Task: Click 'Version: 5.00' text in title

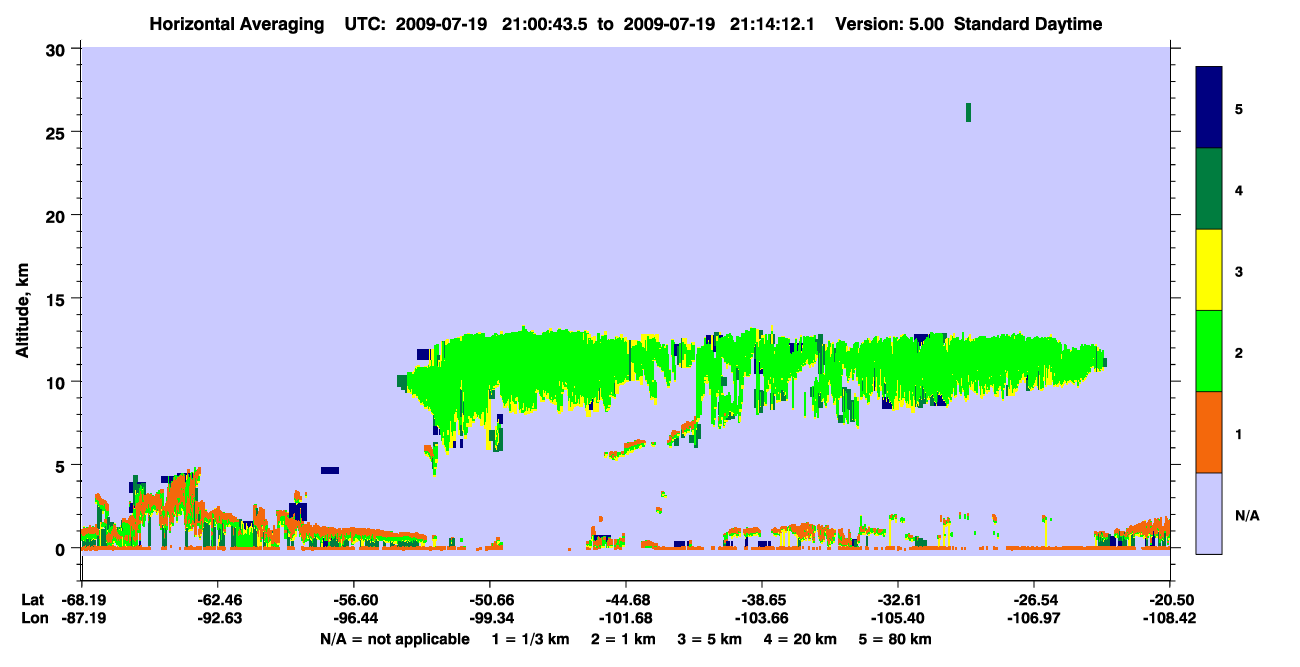Action: (x=890, y=24)
